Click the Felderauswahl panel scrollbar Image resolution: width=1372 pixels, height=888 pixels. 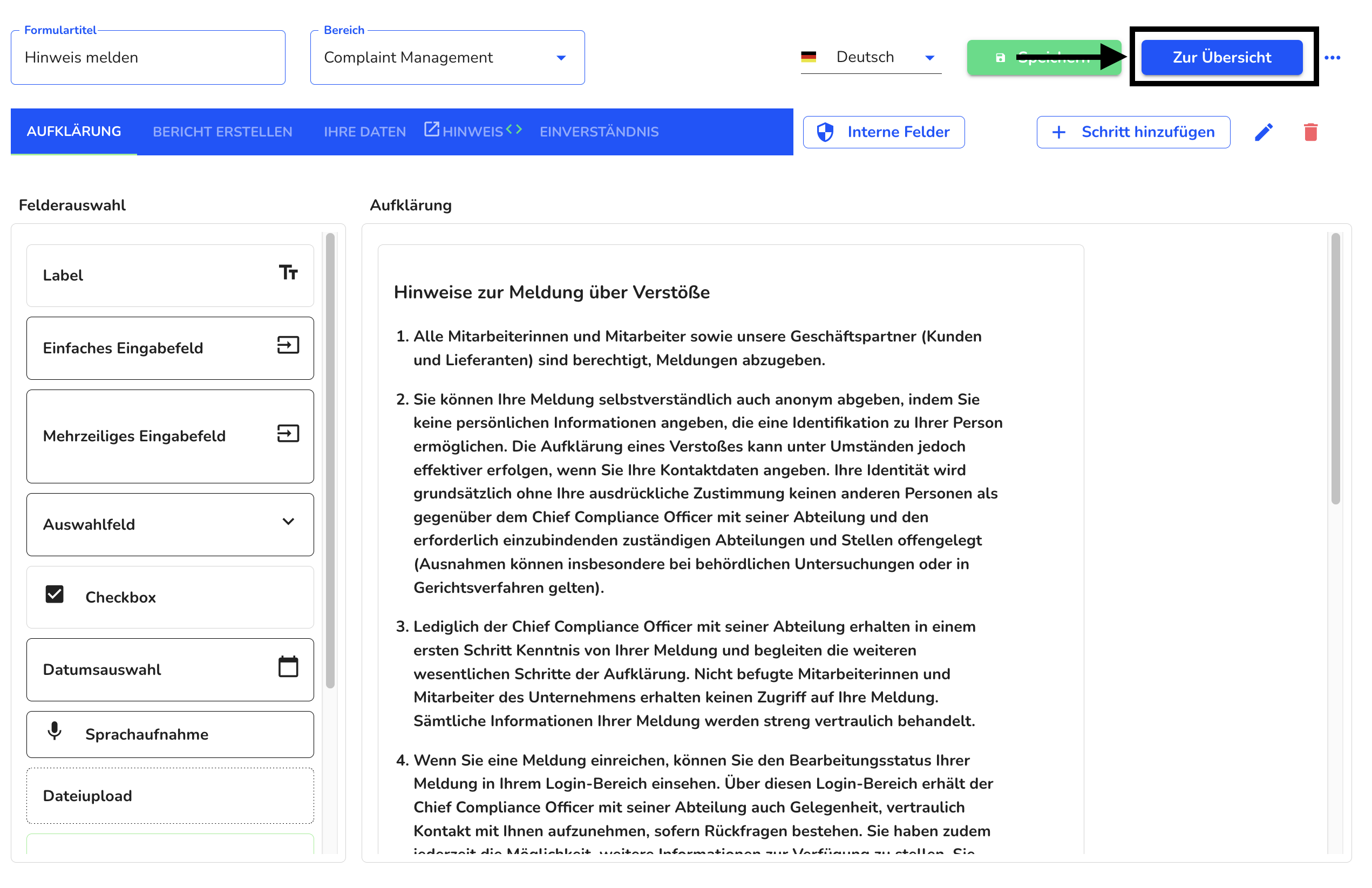click(330, 460)
